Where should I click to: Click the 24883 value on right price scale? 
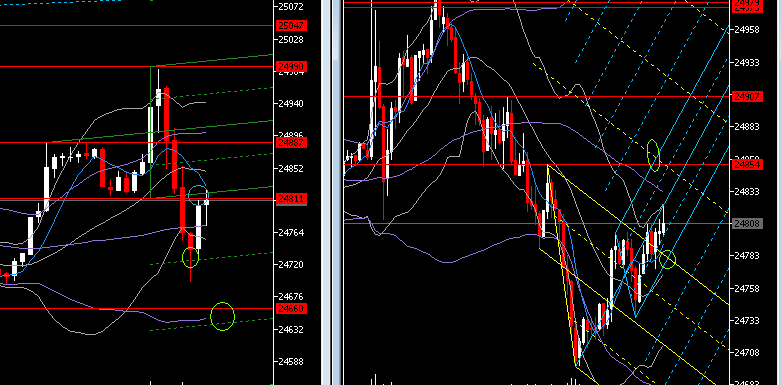click(x=747, y=127)
